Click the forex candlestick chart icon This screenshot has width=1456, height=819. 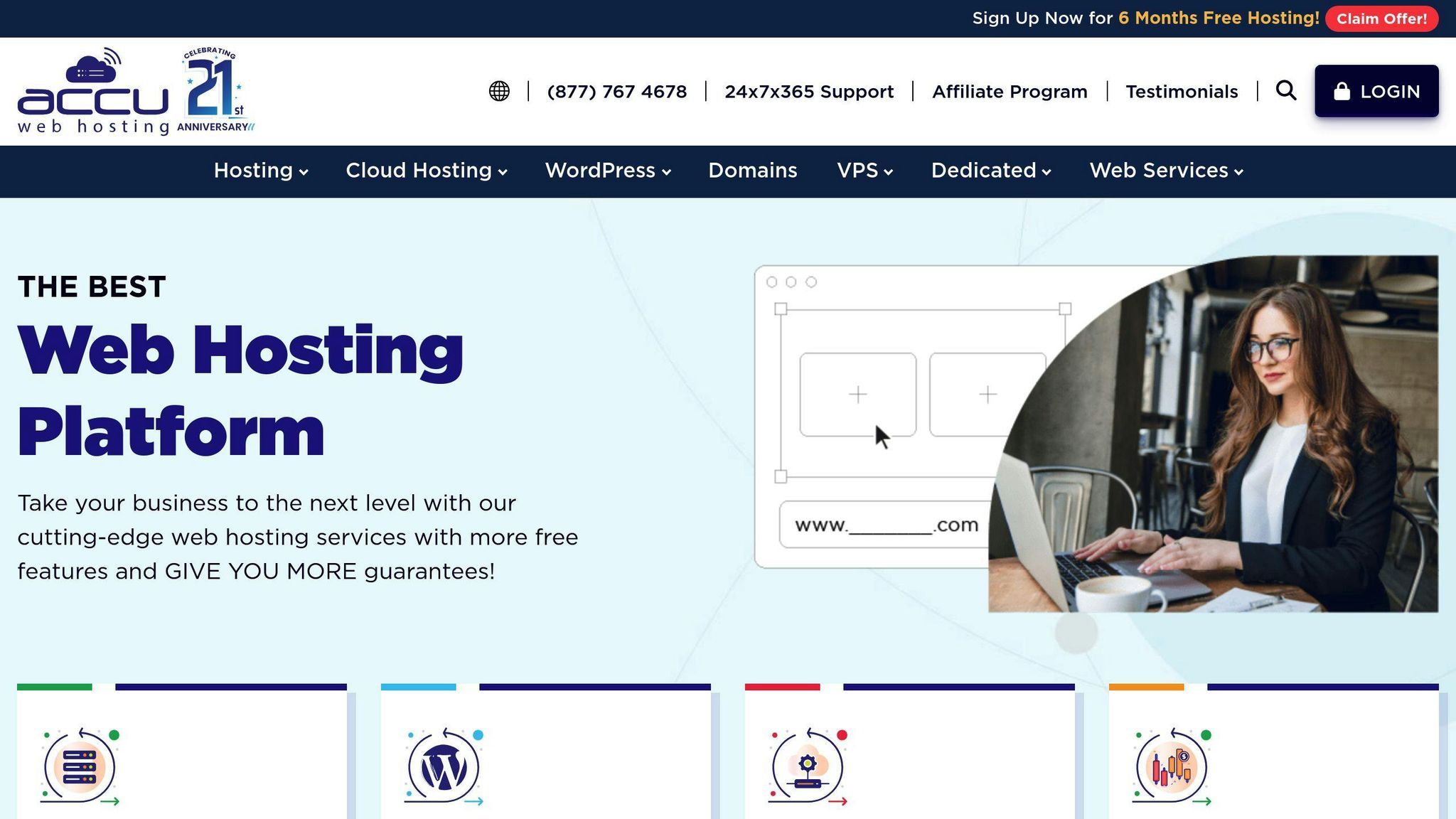pyautogui.click(x=1172, y=766)
